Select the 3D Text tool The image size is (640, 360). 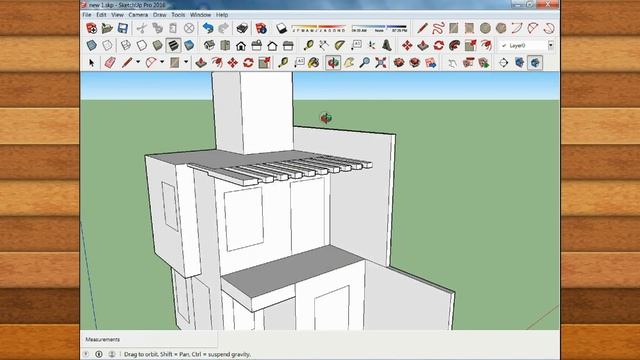coord(387,45)
